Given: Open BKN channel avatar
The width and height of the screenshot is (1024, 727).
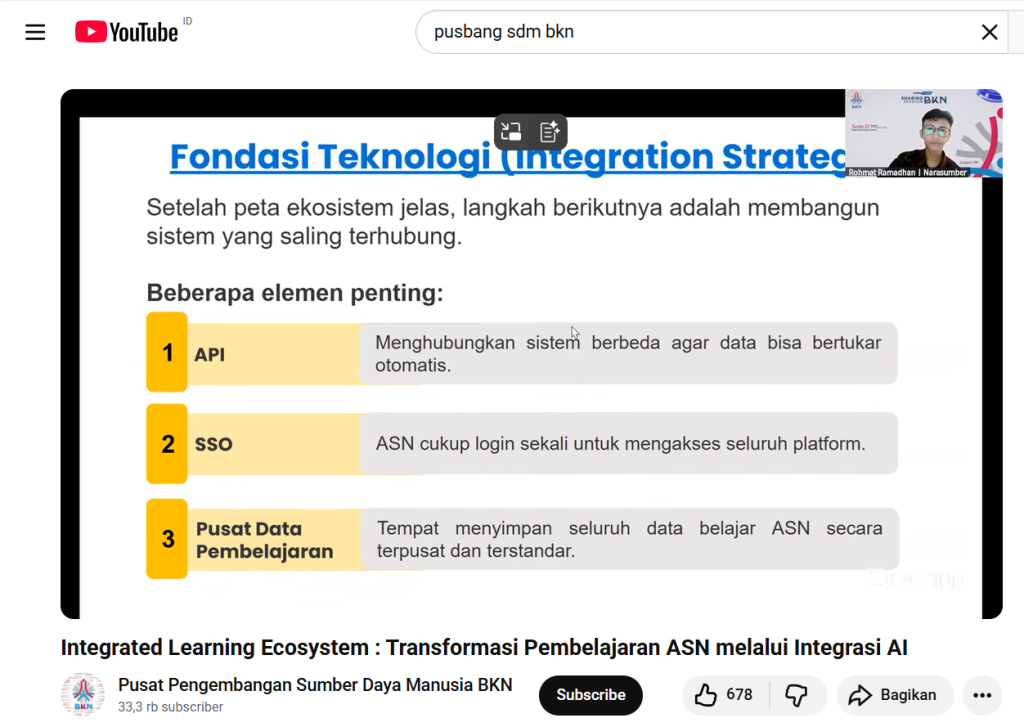Looking at the screenshot, I should (x=83, y=695).
